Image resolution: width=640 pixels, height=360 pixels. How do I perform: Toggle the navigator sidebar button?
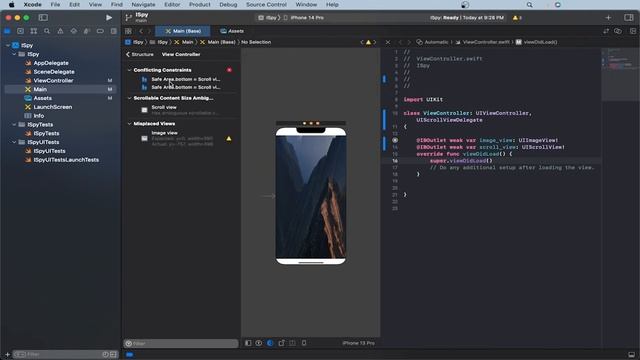tap(43, 18)
